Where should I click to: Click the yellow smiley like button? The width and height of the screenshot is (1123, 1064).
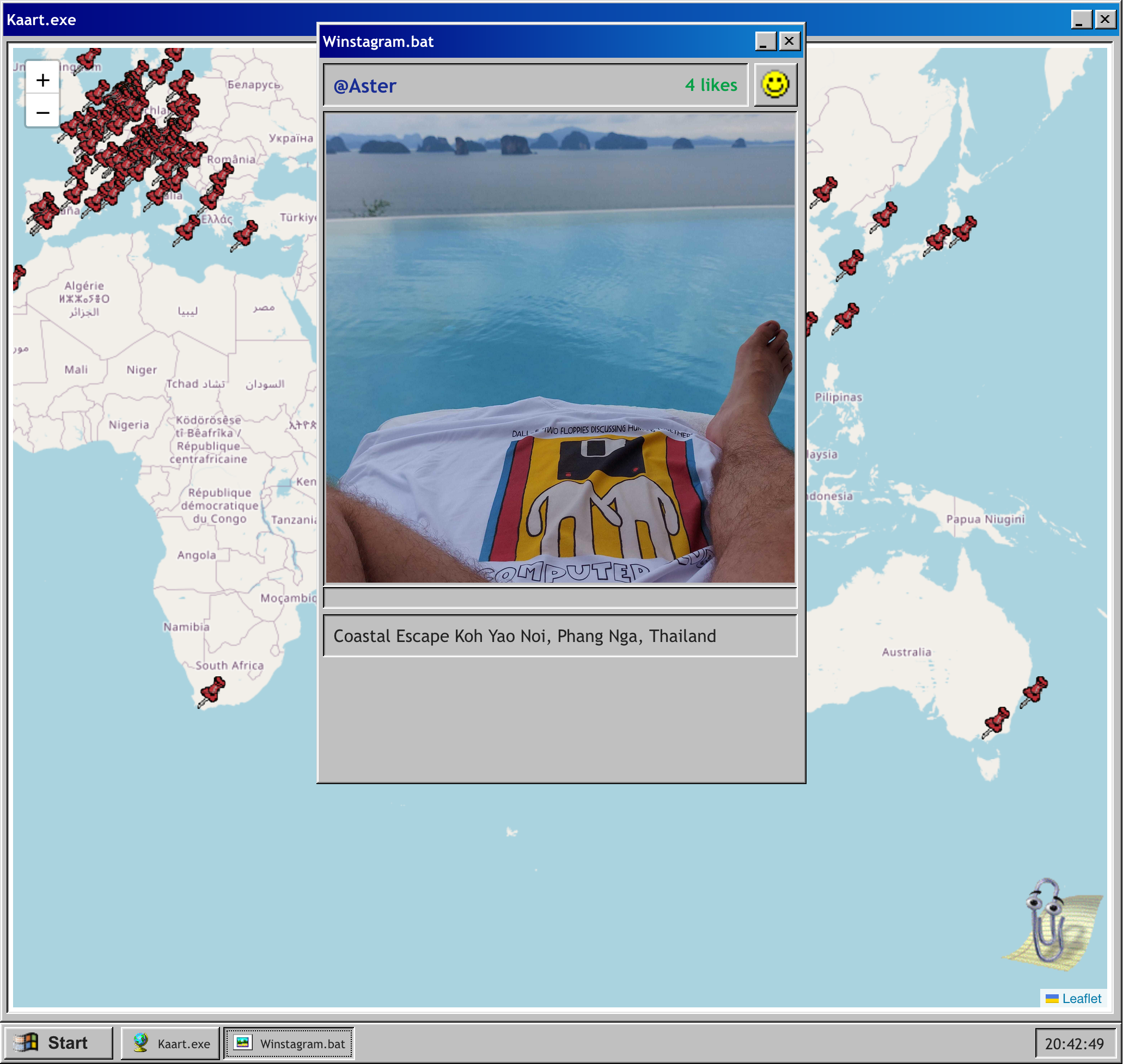[775, 85]
